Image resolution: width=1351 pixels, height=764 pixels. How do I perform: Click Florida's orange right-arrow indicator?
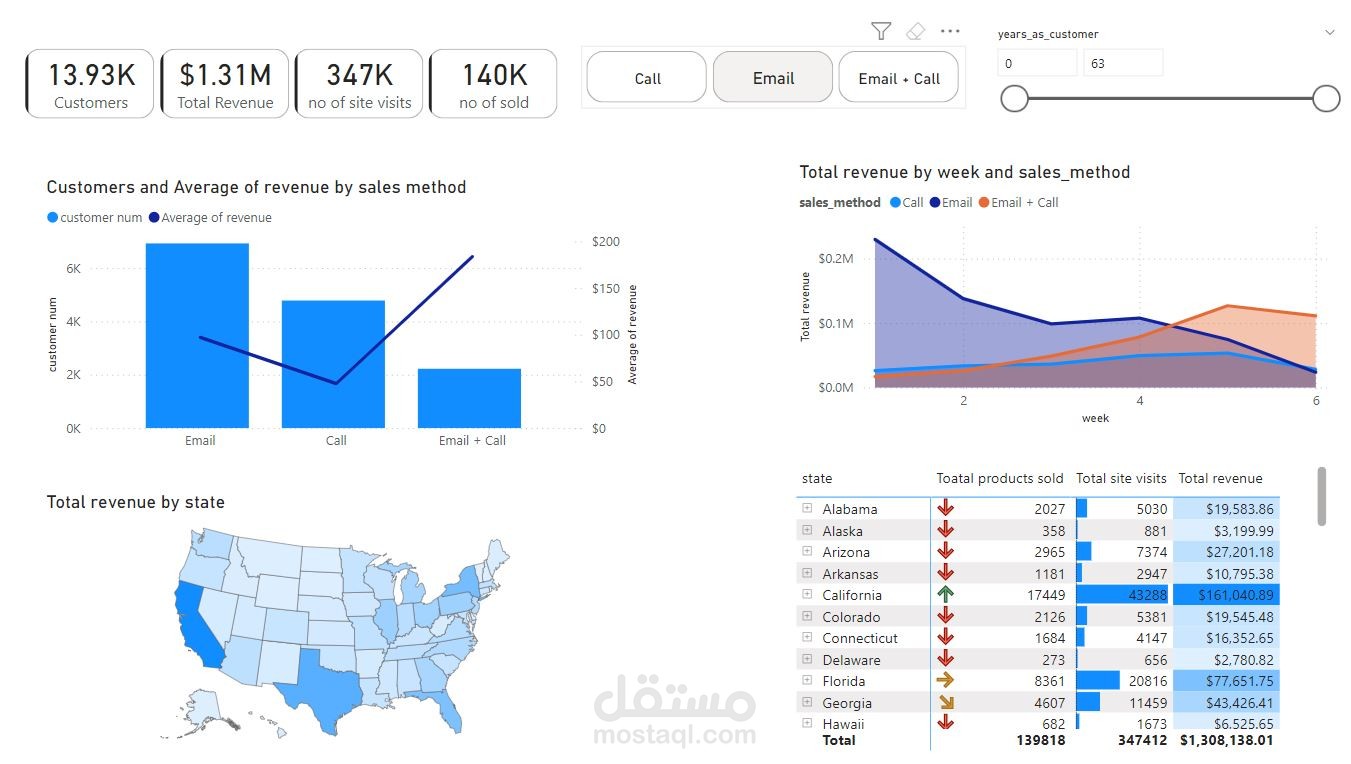(945, 680)
